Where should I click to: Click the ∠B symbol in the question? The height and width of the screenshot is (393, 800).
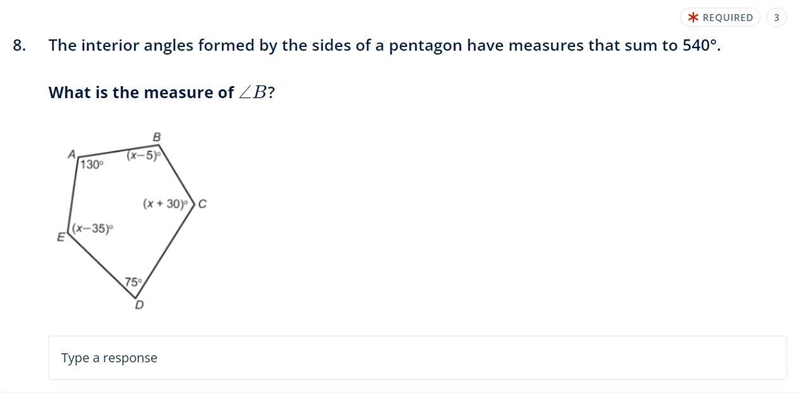point(253,92)
